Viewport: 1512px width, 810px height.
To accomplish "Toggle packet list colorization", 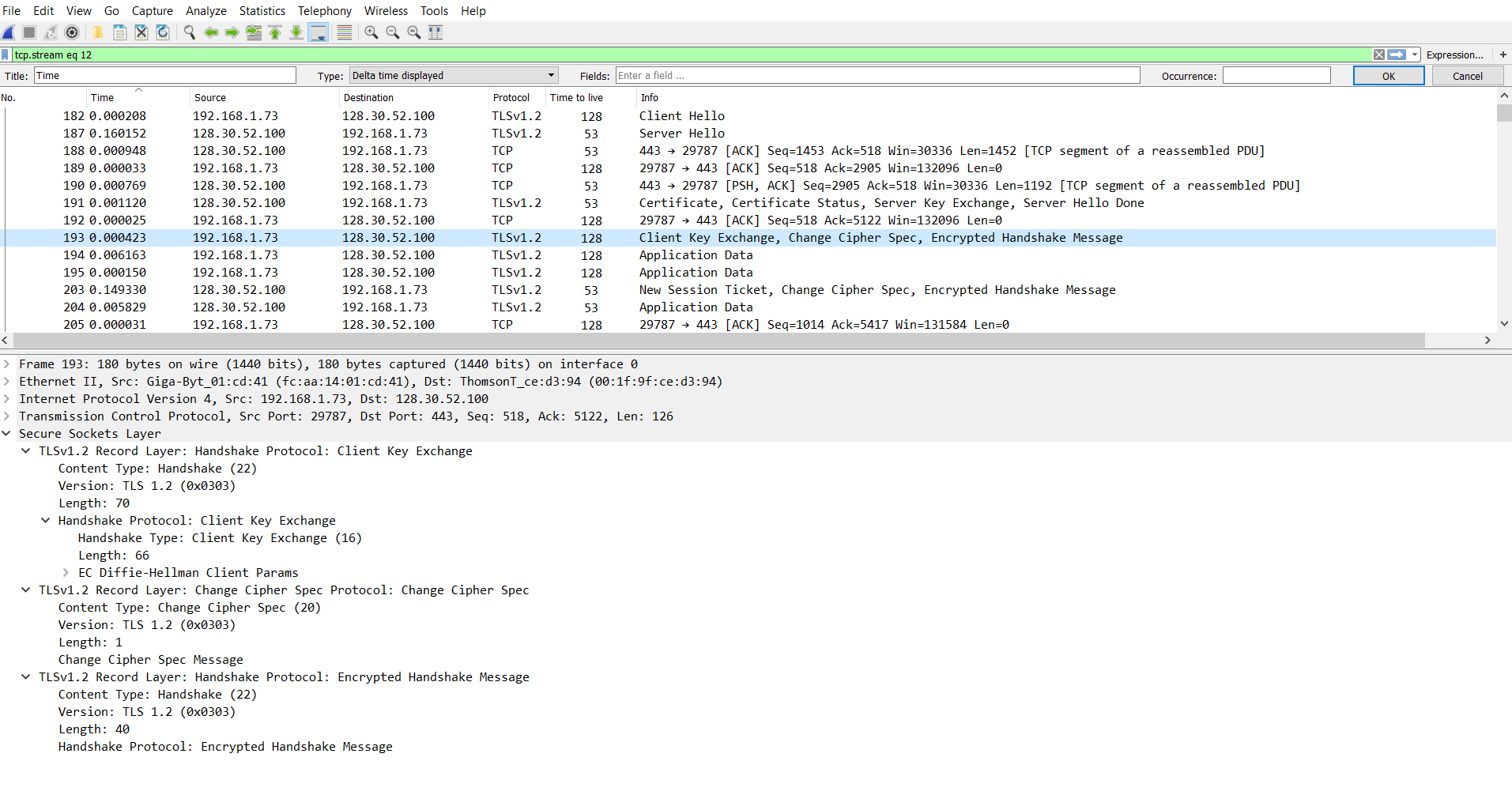I will 345,32.
